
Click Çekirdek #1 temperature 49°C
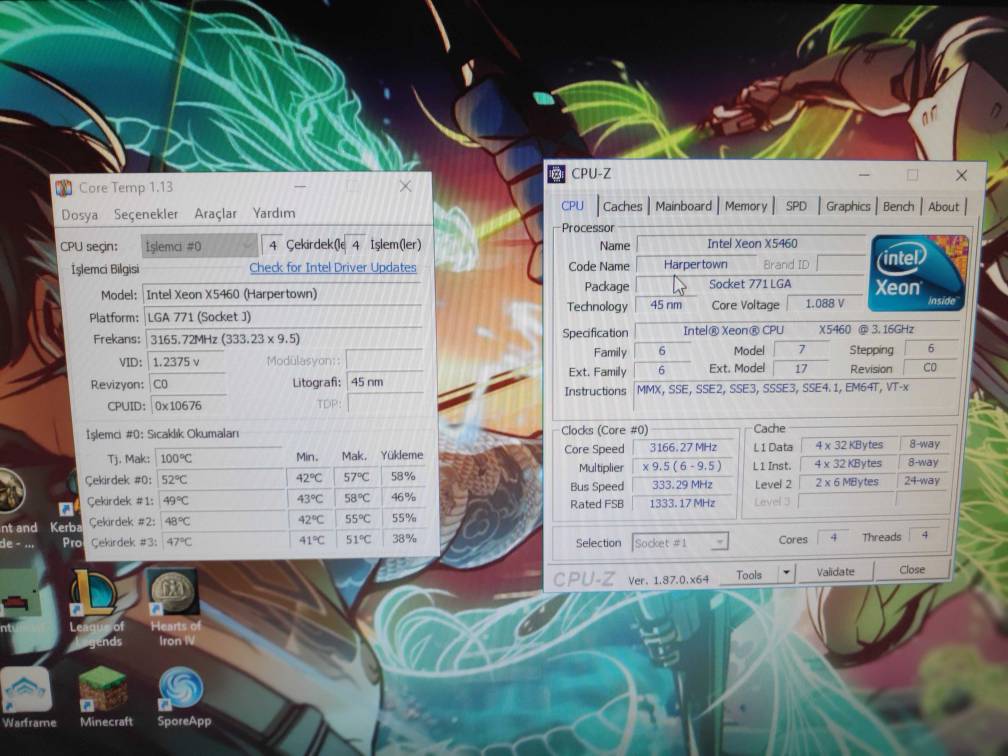click(x=223, y=501)
